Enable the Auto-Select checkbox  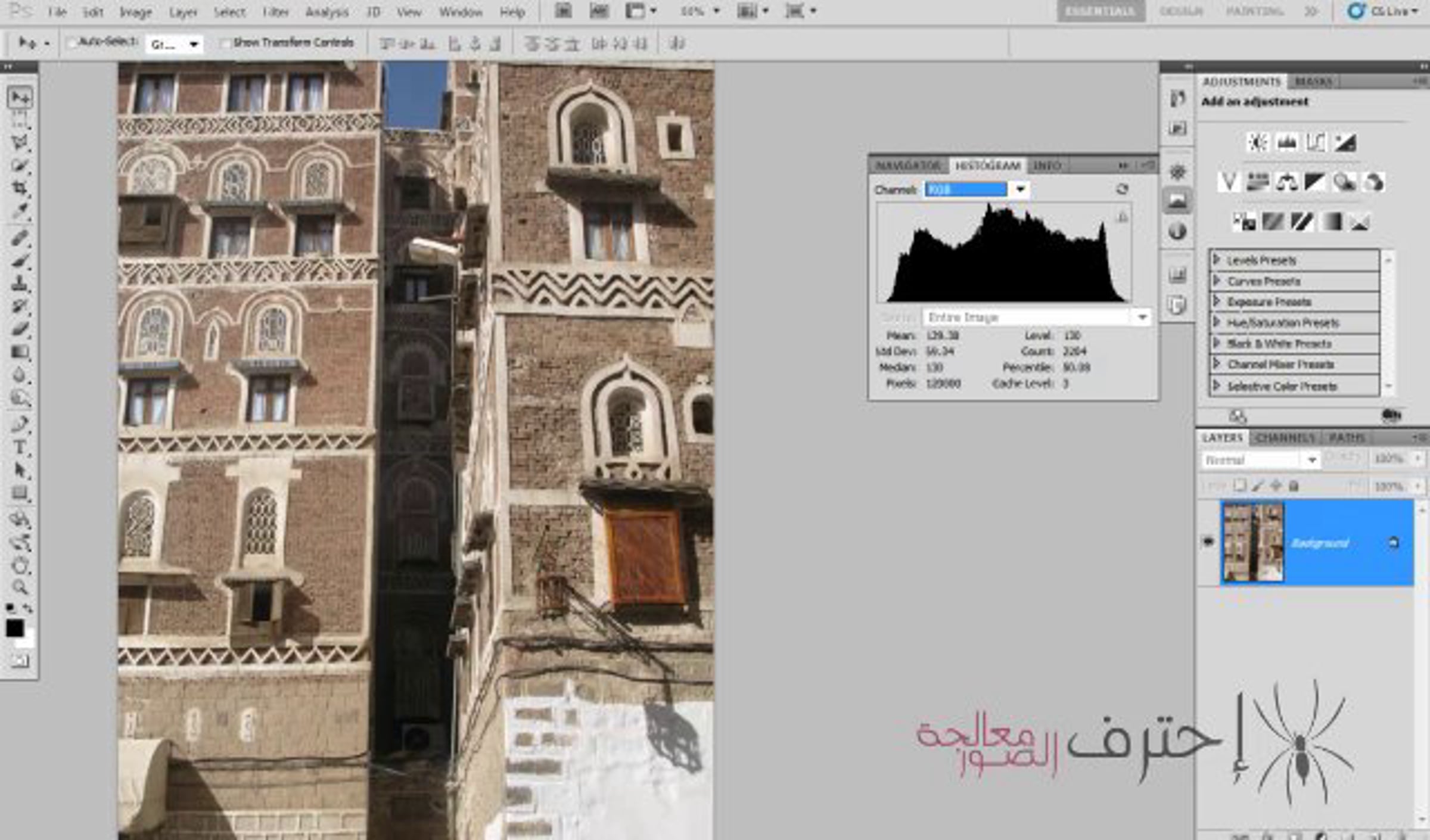click(72, 42)
